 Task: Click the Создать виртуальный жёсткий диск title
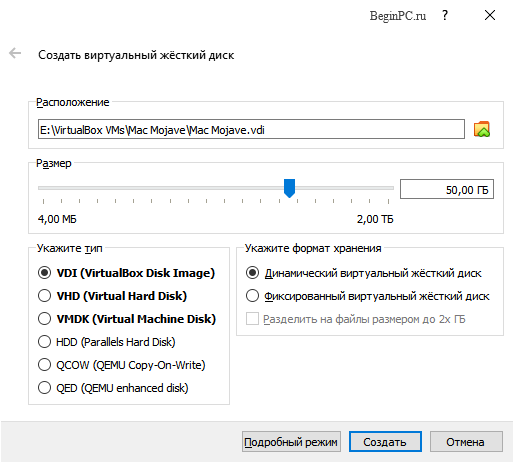[x=136, y=55]
